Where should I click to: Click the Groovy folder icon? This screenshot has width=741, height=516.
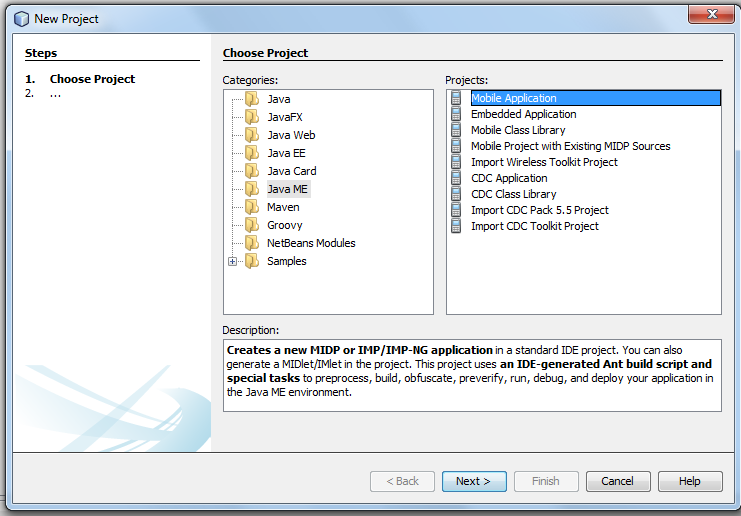click(x=252, y=224)
